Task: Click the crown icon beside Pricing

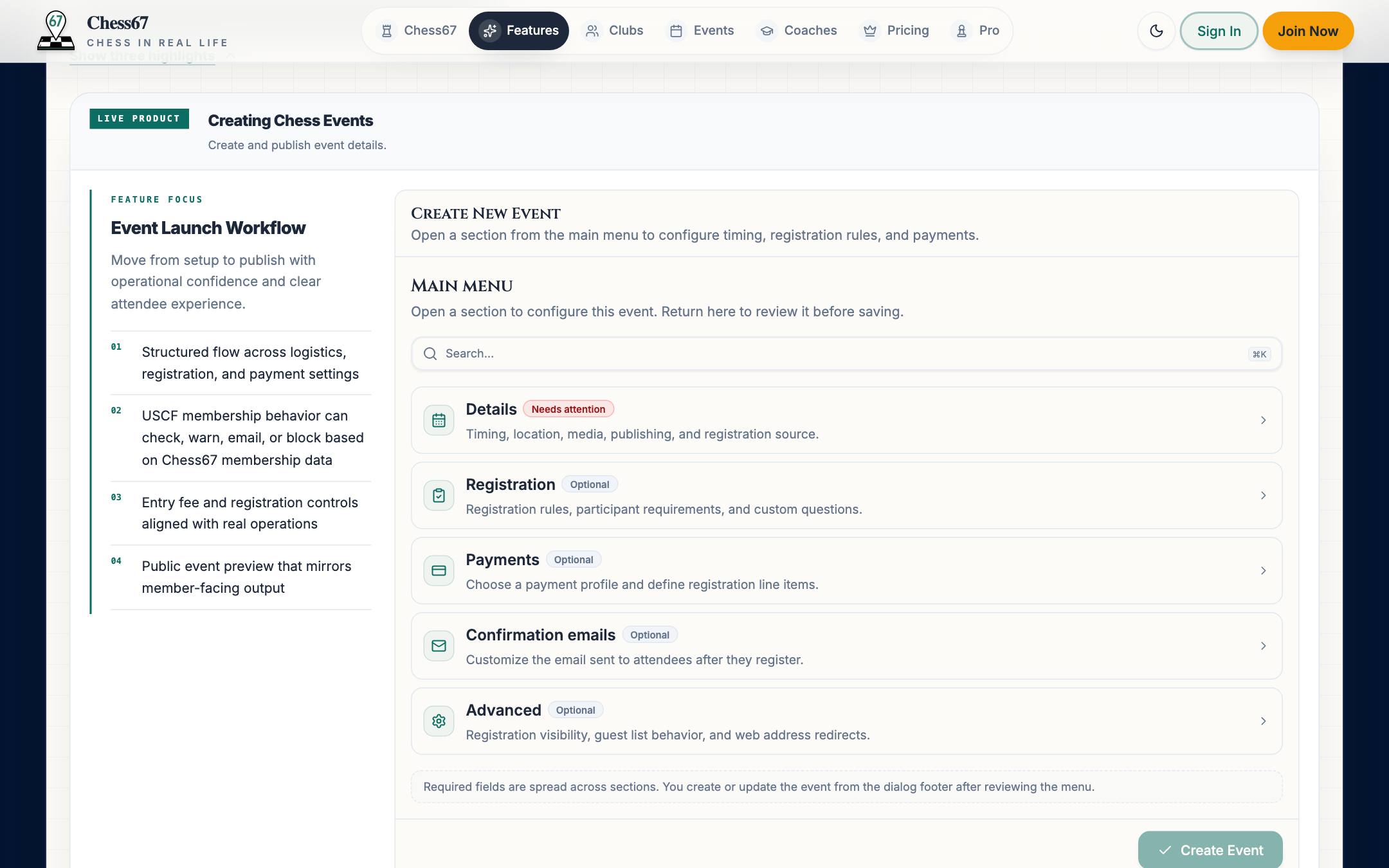Action: point(870,31)
